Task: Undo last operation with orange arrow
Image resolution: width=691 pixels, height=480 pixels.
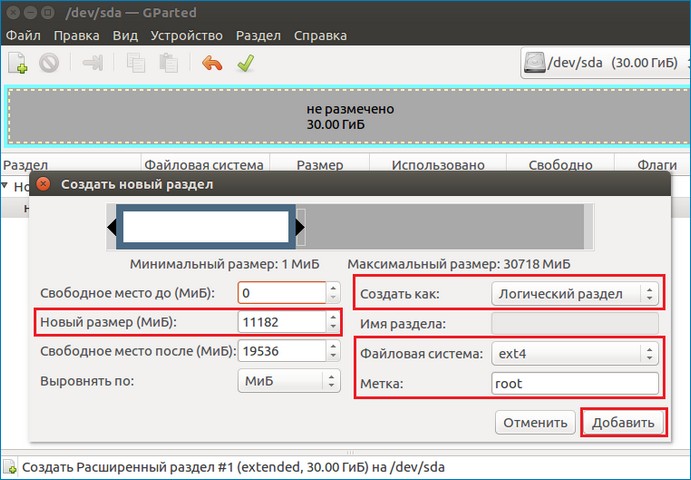Action: pos(212,63)
